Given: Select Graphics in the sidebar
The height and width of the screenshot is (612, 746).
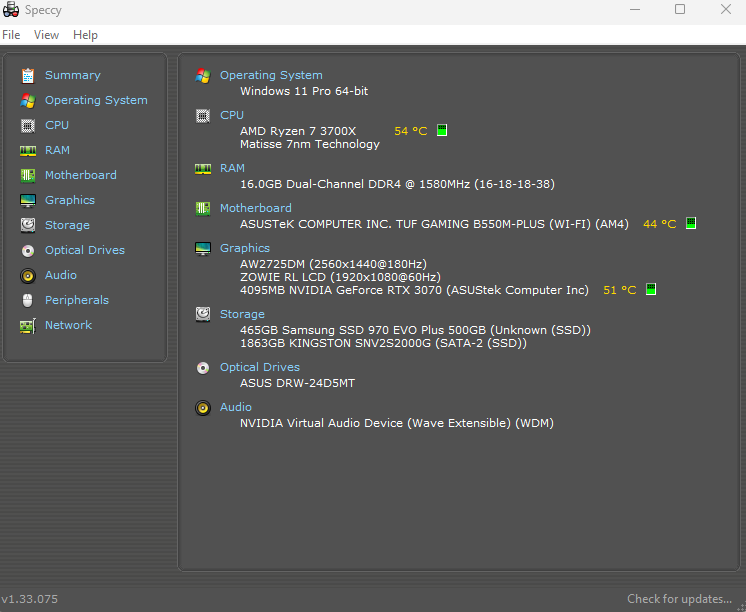Looking at the screenshot, I should coord(70,200).
